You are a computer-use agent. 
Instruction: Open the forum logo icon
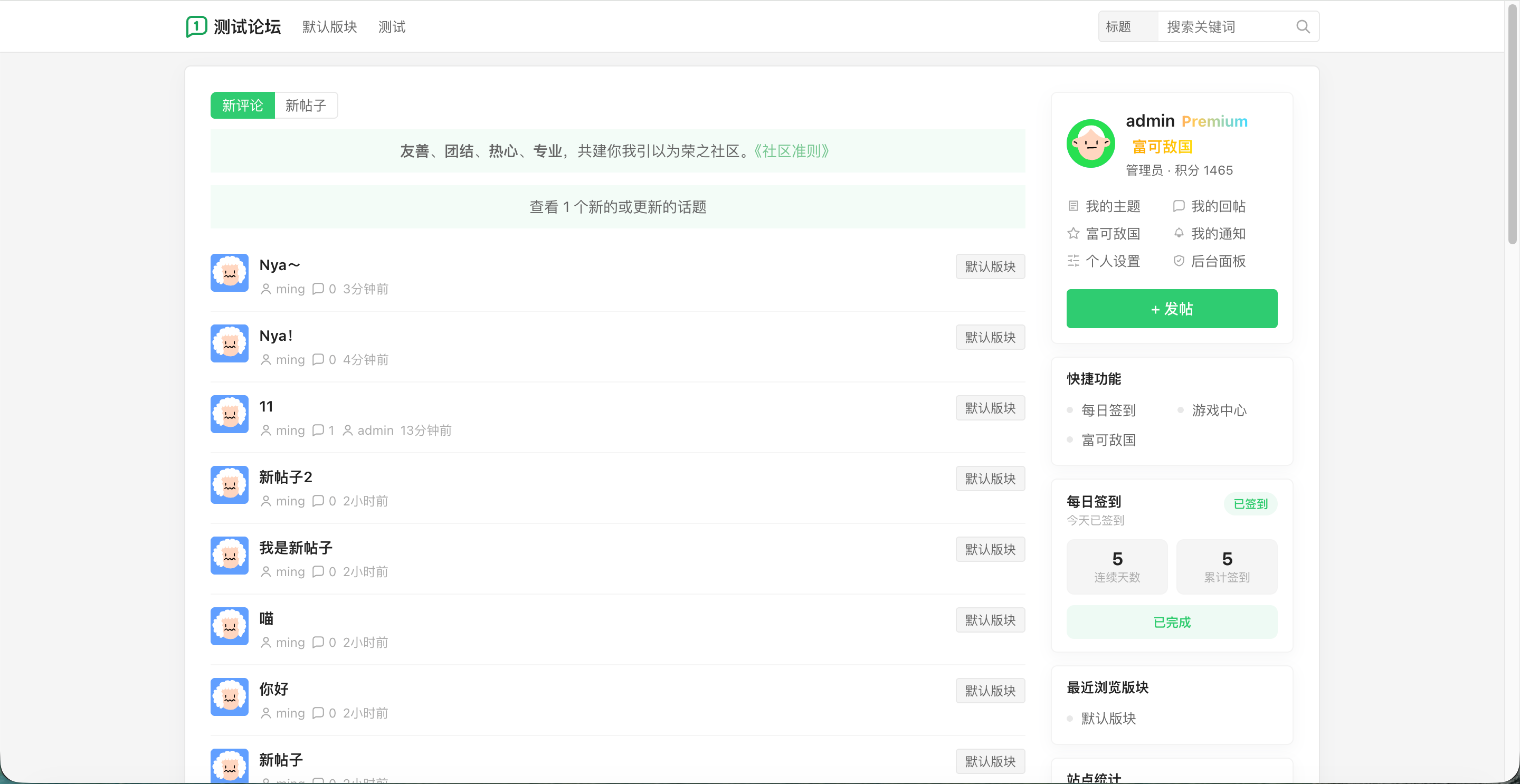pos(196,26)
